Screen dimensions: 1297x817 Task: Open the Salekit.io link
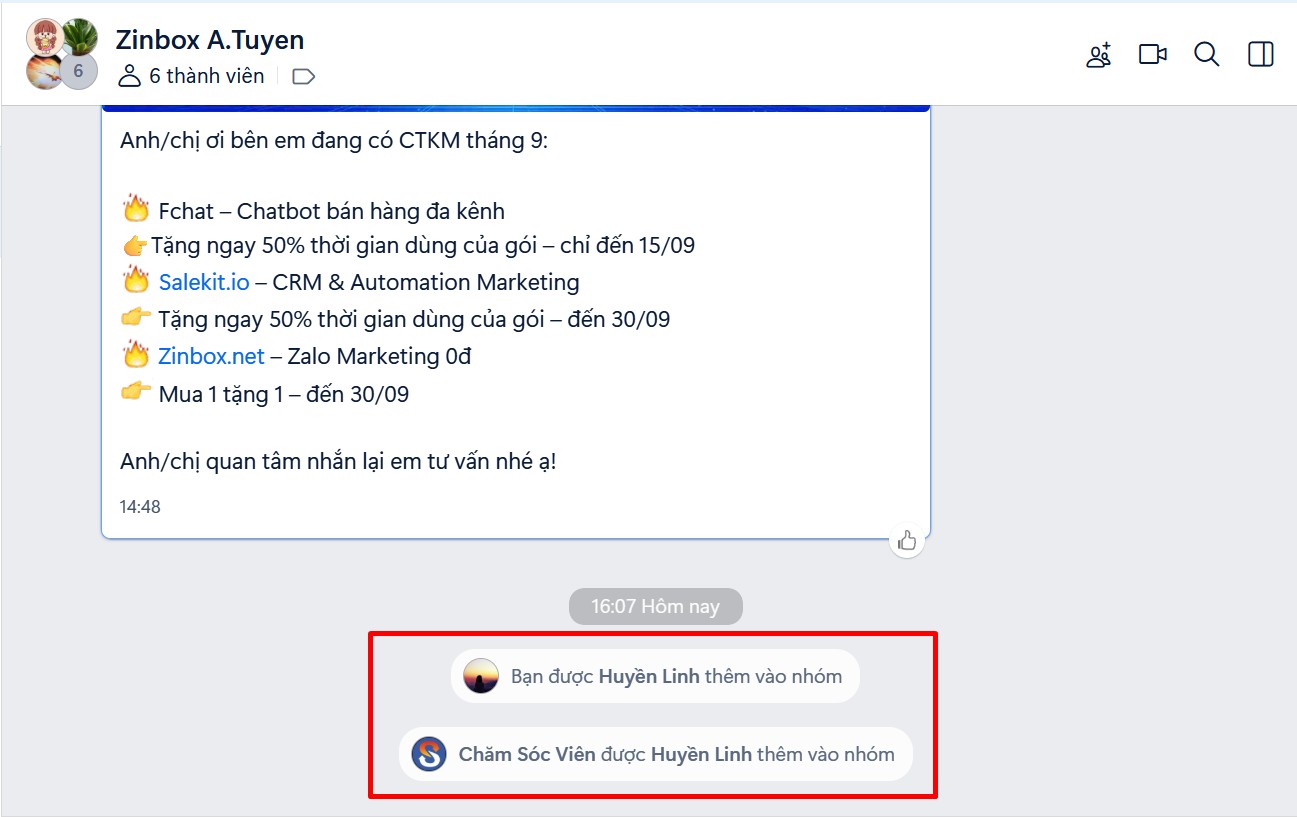tap(204, 283)
